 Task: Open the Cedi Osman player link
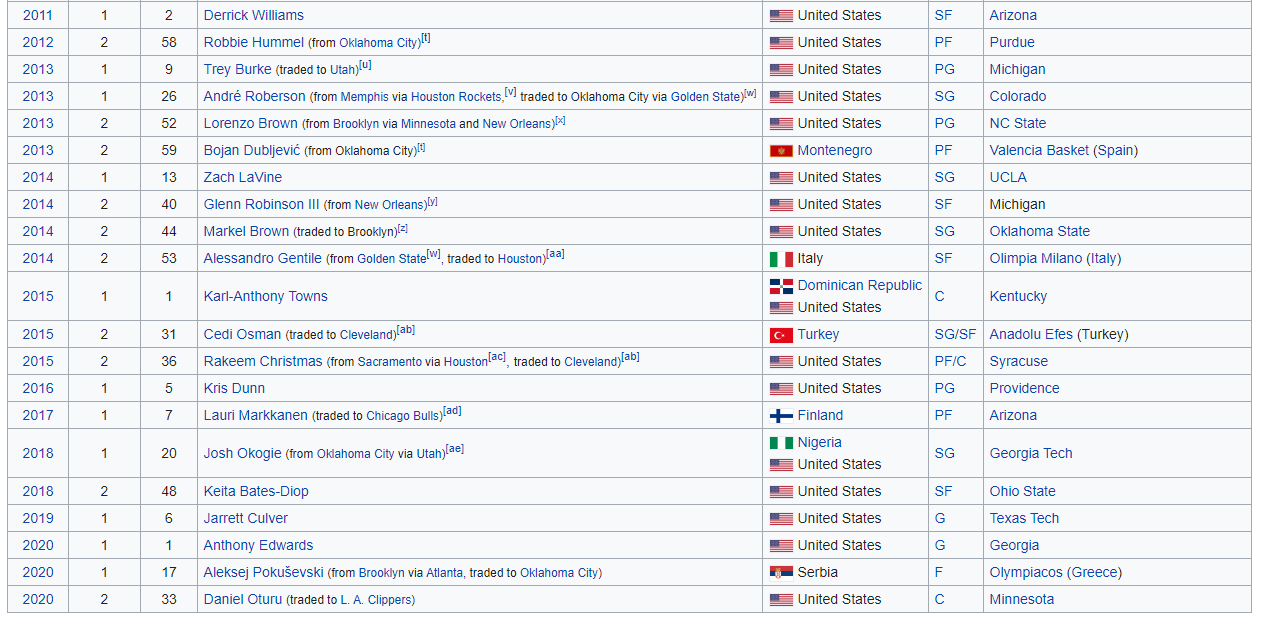243,334
